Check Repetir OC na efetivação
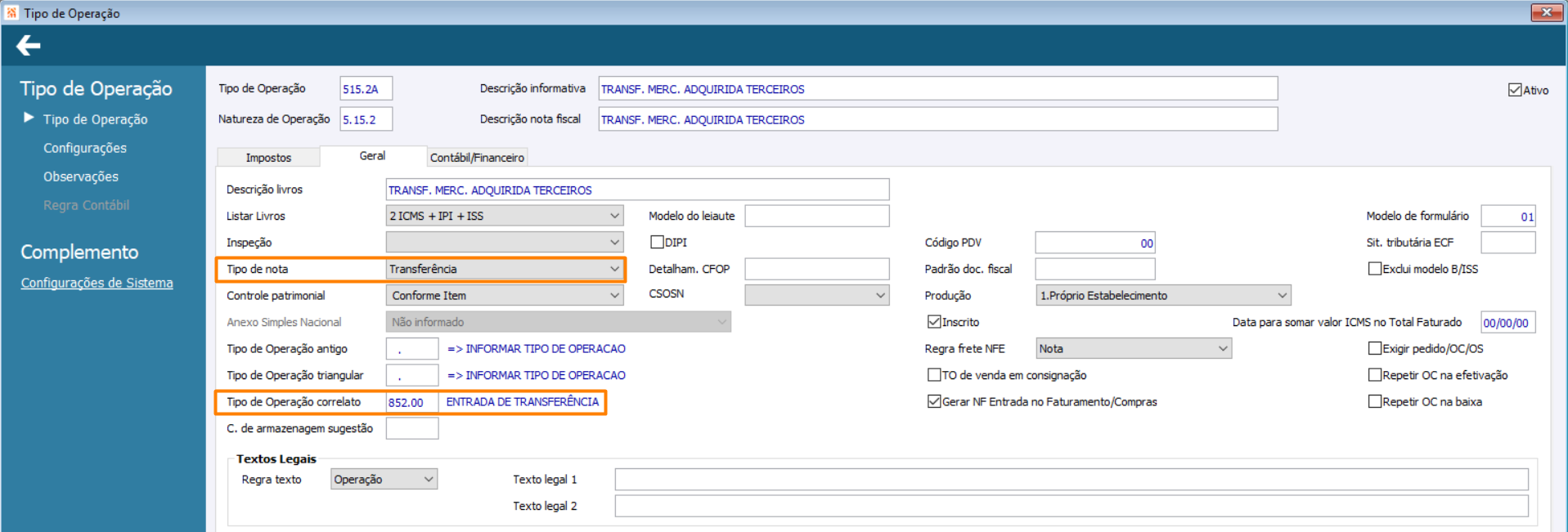Image resolution: width=1568 pixels, height=532 pixels. pos(1375,374)
